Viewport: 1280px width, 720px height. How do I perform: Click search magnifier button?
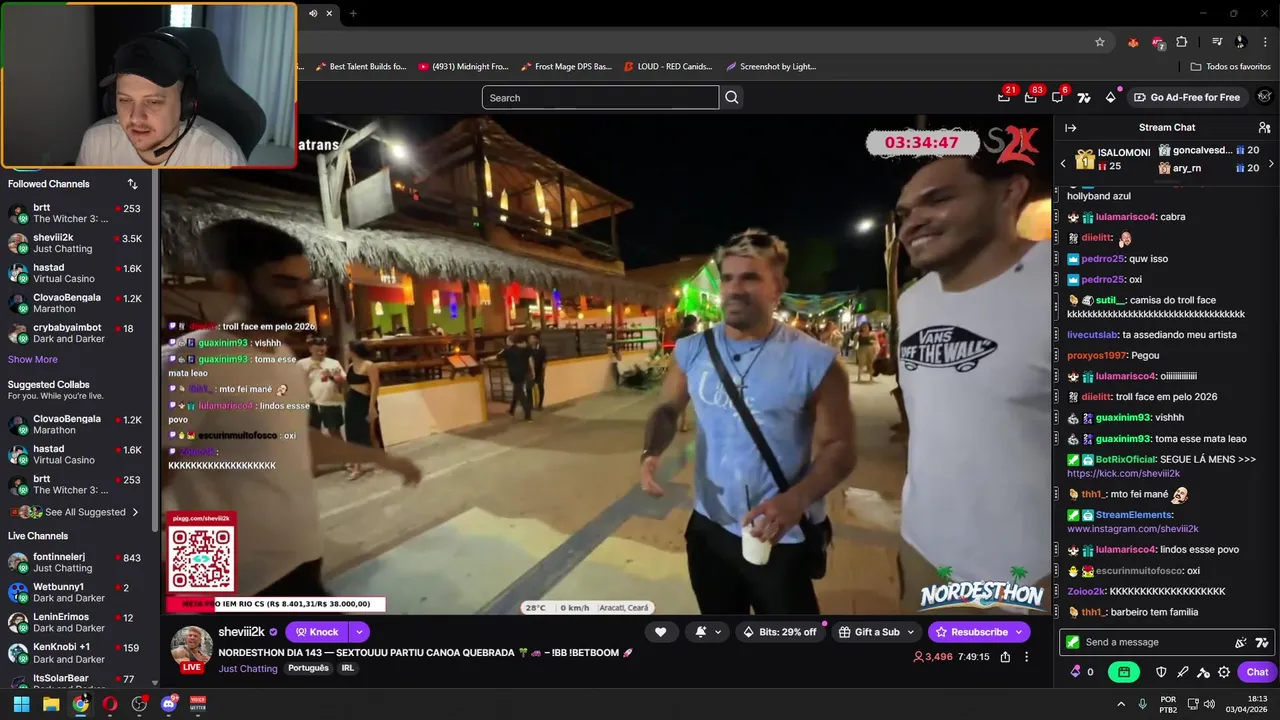pyautogui.click(x=732, y=97)
